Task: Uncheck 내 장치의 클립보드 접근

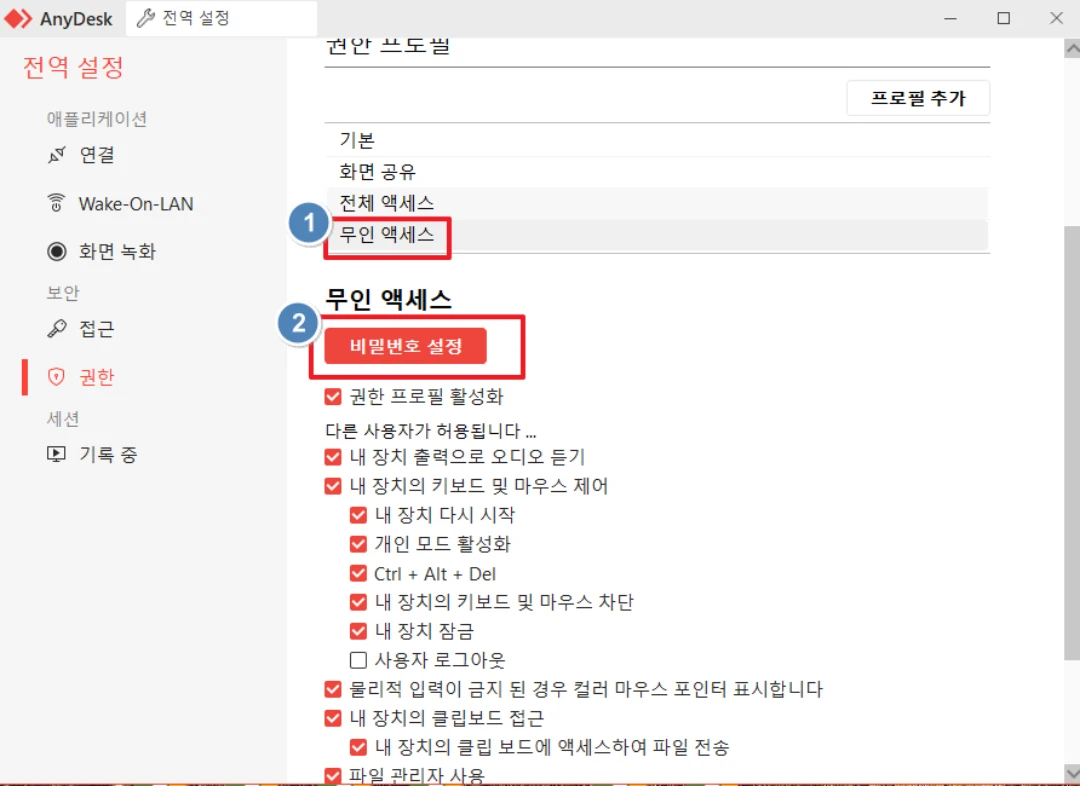Action: click(x=333, y=717)
